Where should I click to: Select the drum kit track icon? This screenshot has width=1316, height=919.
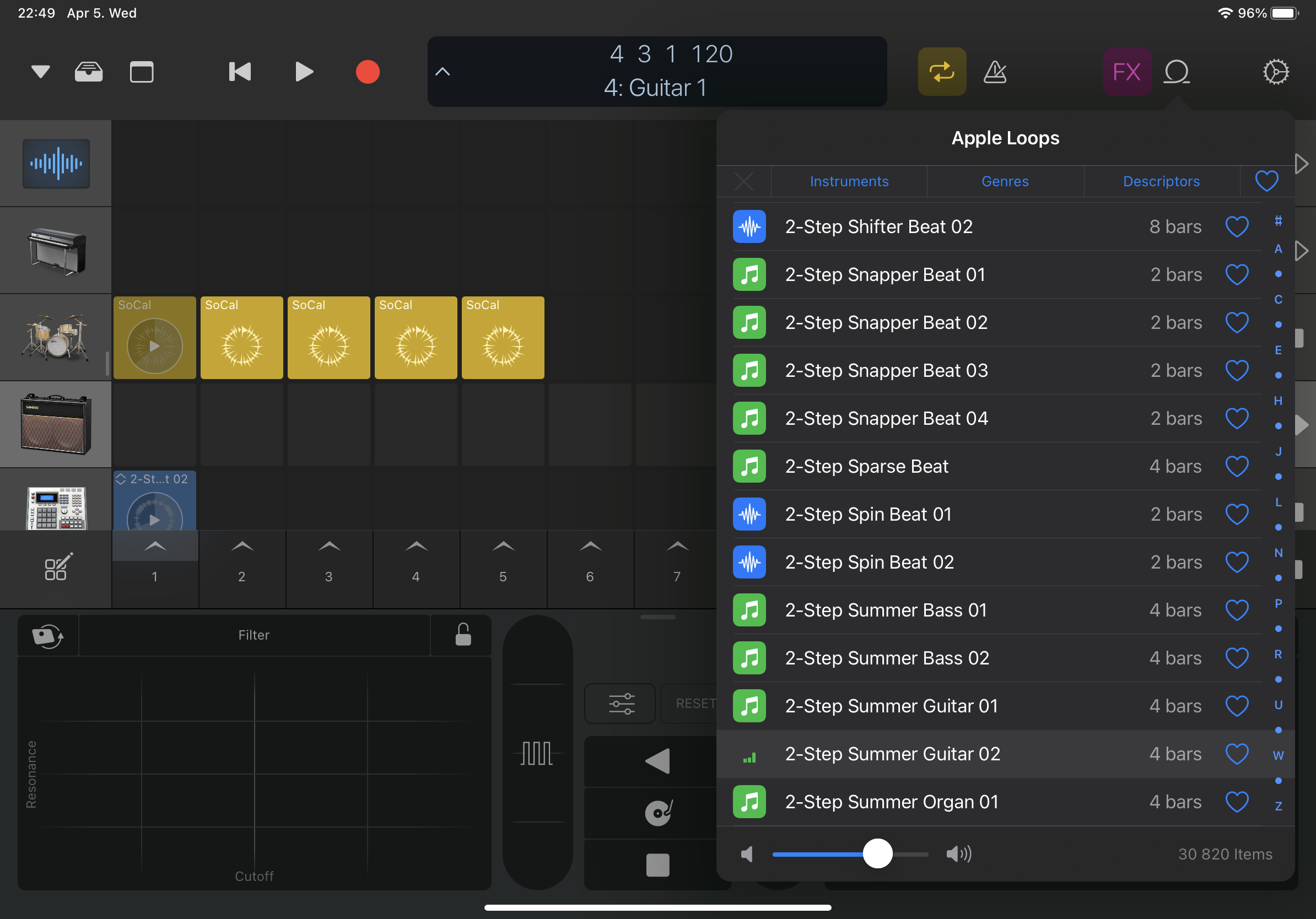click(x=56, y=338)
